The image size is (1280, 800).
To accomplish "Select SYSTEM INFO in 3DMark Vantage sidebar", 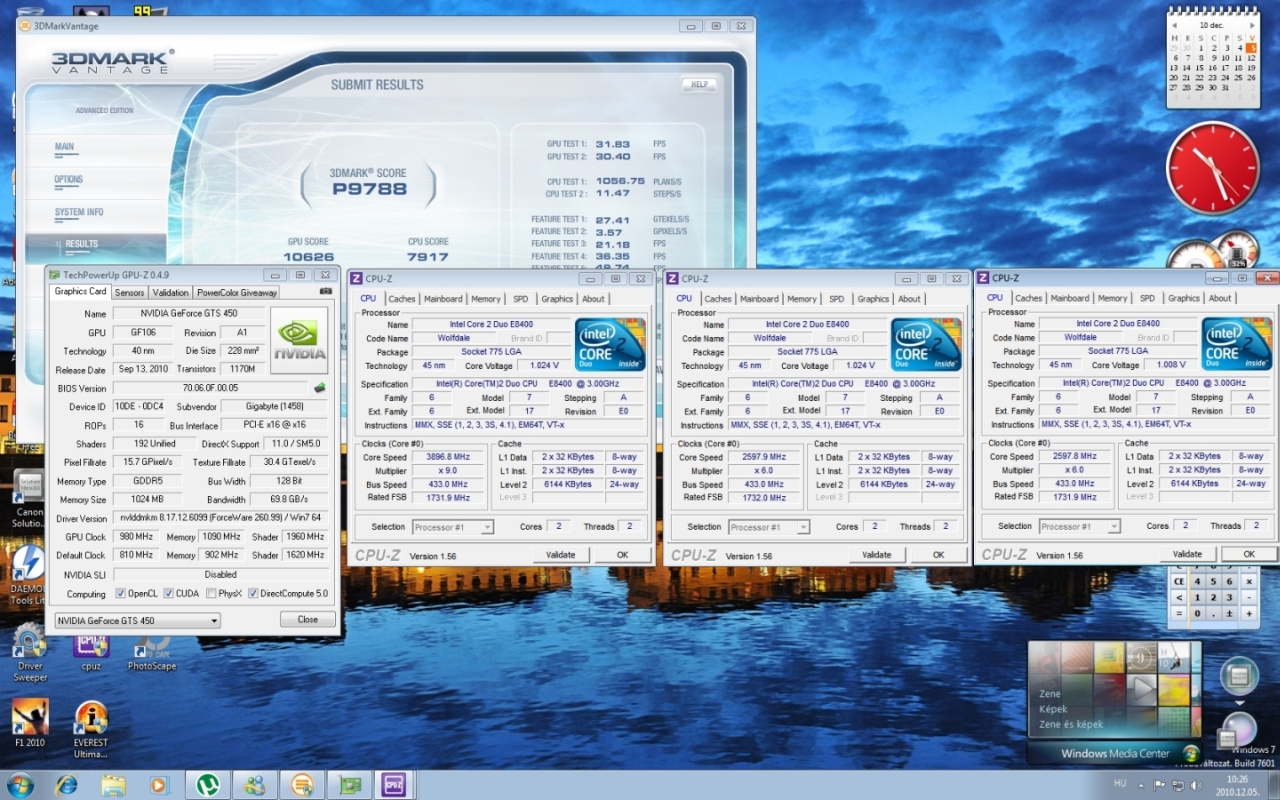I will tap(79, 212).
